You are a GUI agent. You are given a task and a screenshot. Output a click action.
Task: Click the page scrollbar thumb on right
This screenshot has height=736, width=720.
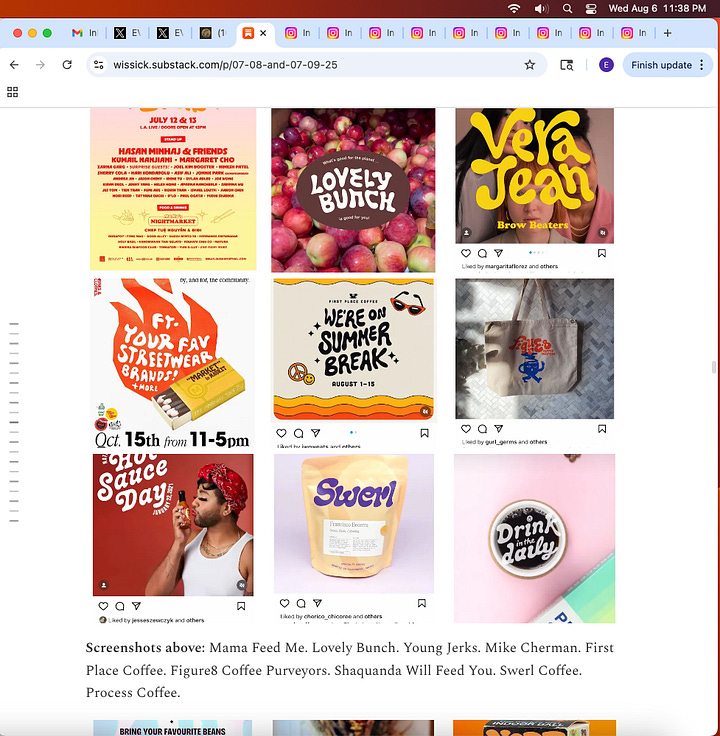point(714,367)
